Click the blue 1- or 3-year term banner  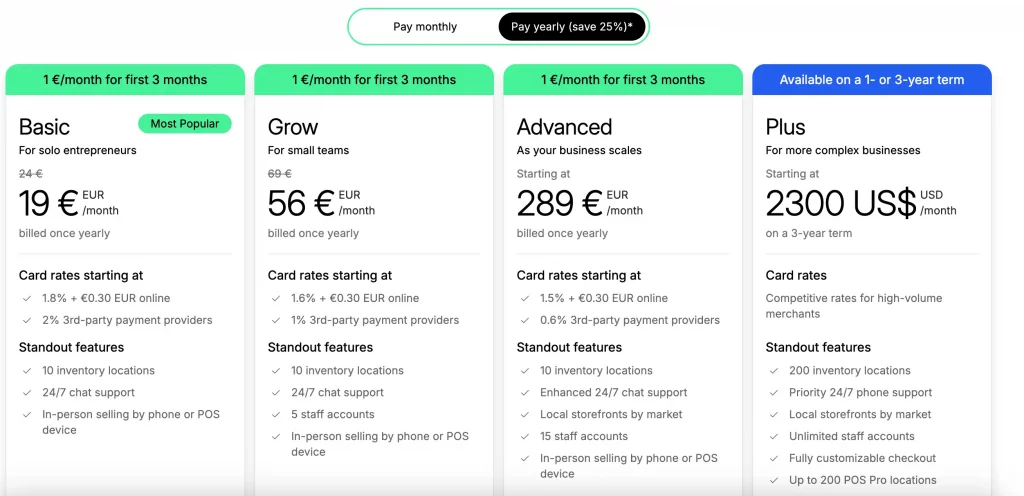click(x=871, y=80)
